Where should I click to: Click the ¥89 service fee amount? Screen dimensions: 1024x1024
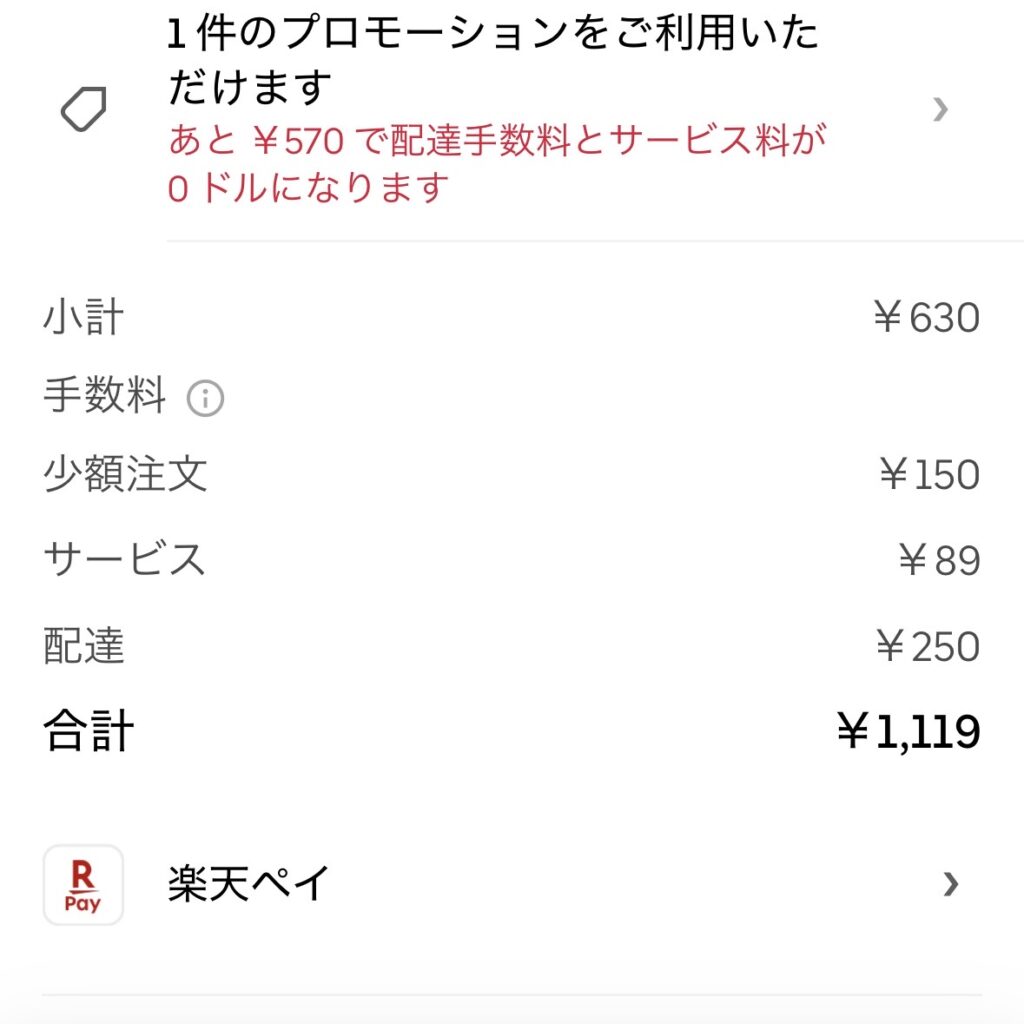pyautogui.click(x=939, y=560)
